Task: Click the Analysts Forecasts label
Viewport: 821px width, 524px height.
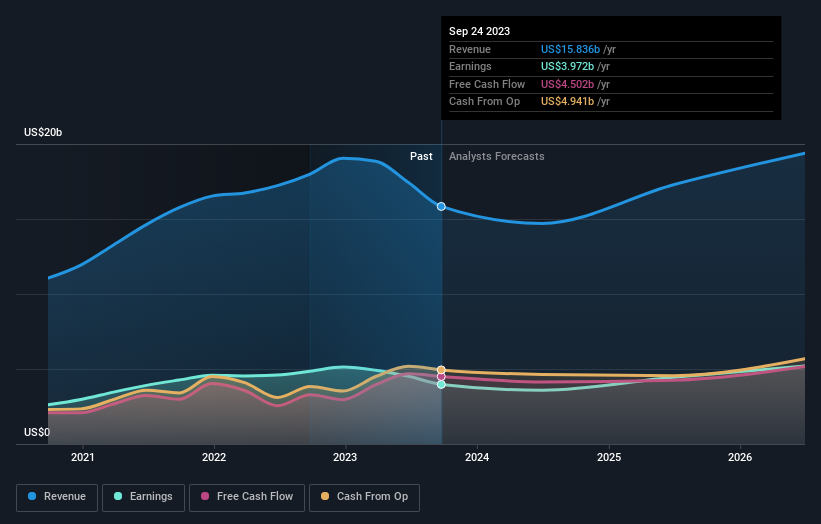Action: coord(496,157)
